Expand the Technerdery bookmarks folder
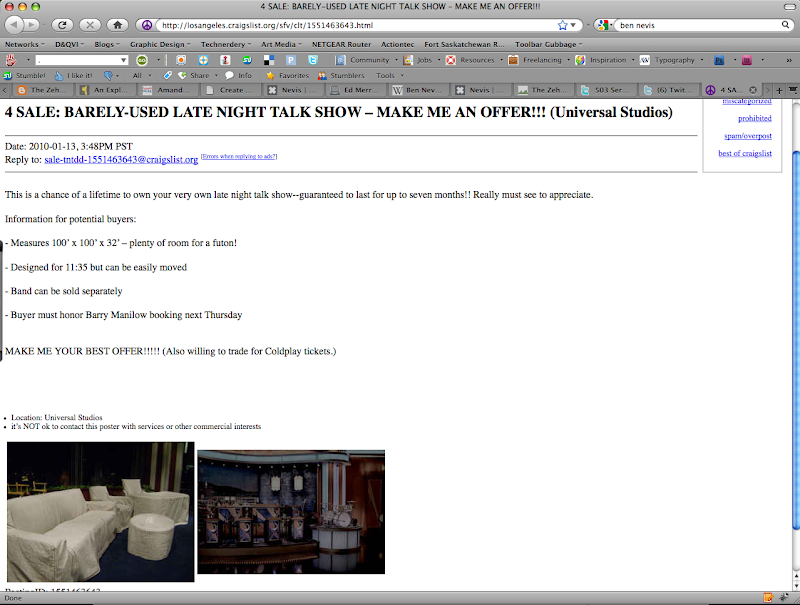 tap(226, 44)
